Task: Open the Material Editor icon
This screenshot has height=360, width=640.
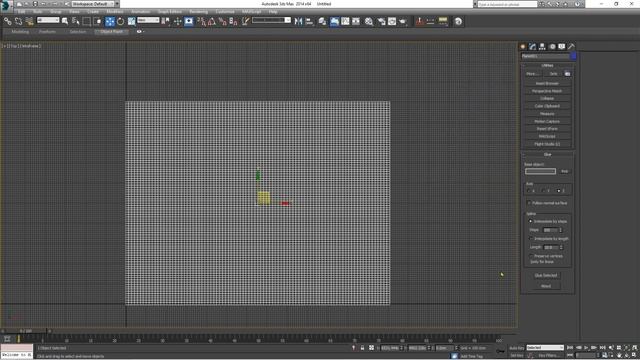Action: click(369, 21)
